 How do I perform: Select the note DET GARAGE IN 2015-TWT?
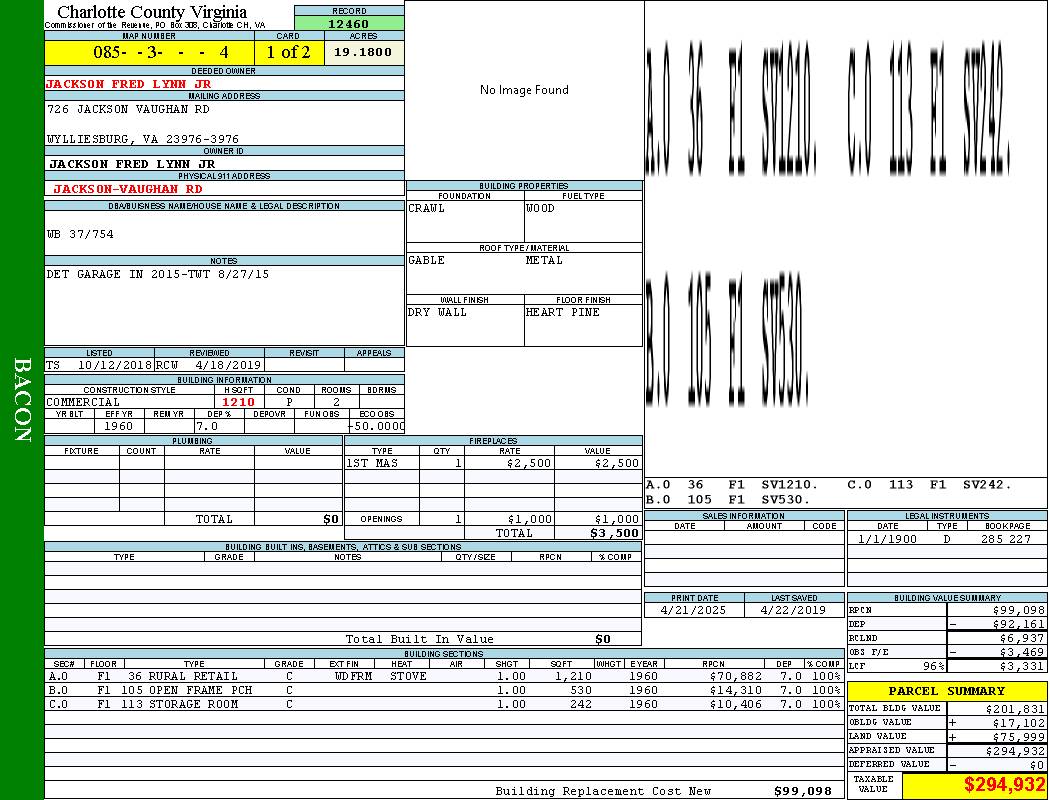[157, 274]
